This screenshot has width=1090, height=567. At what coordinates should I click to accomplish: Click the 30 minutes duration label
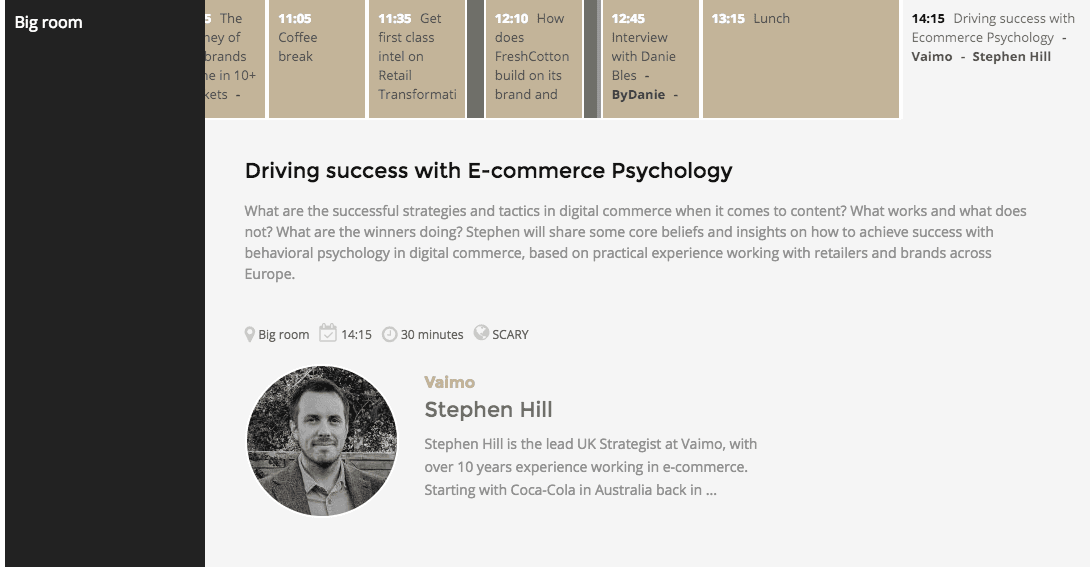[x=432, y=335]
